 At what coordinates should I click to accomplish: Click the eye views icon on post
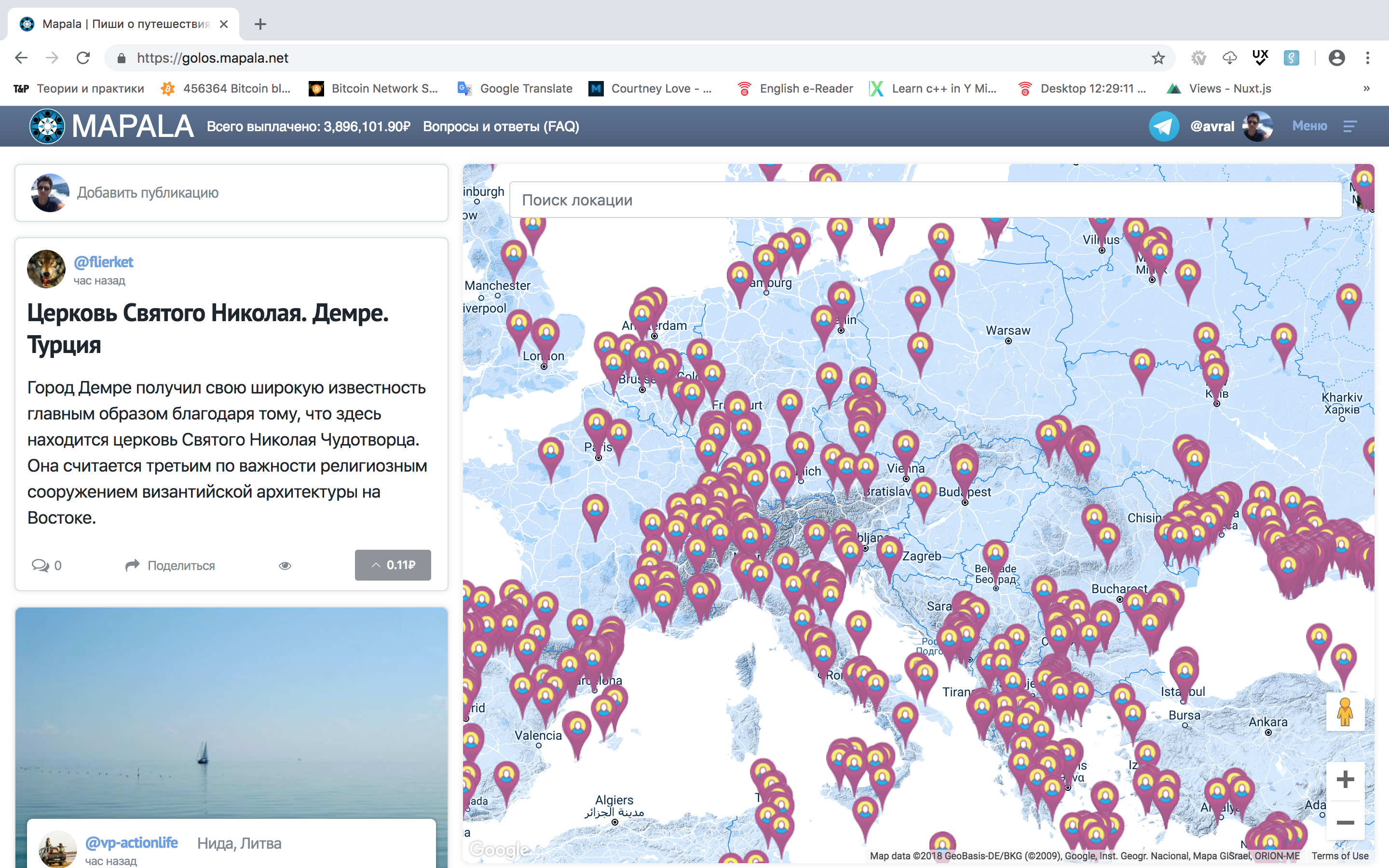(285, 566)
